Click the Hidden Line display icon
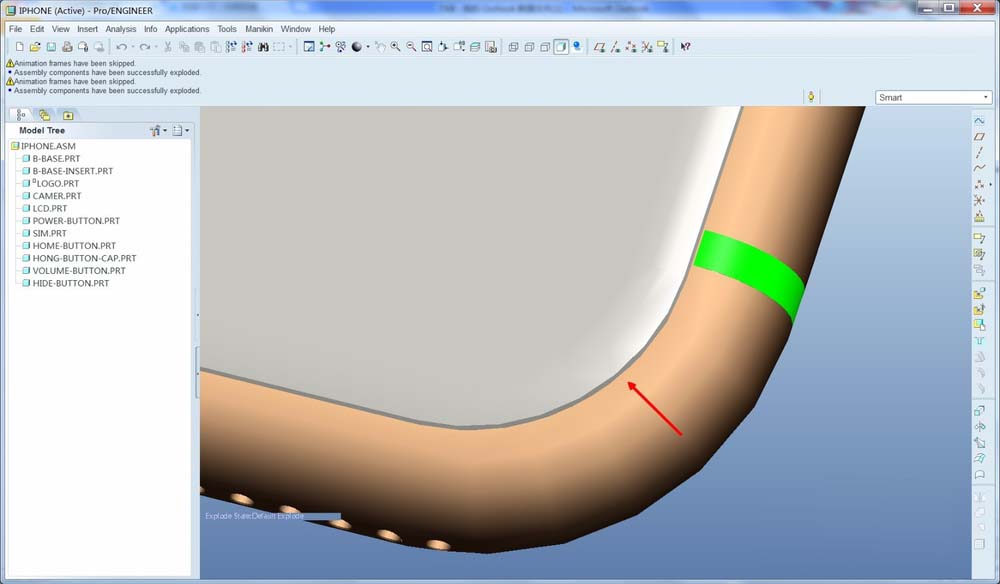The height and width of the screenshot is (584, 1000). [x=529, y=47]
